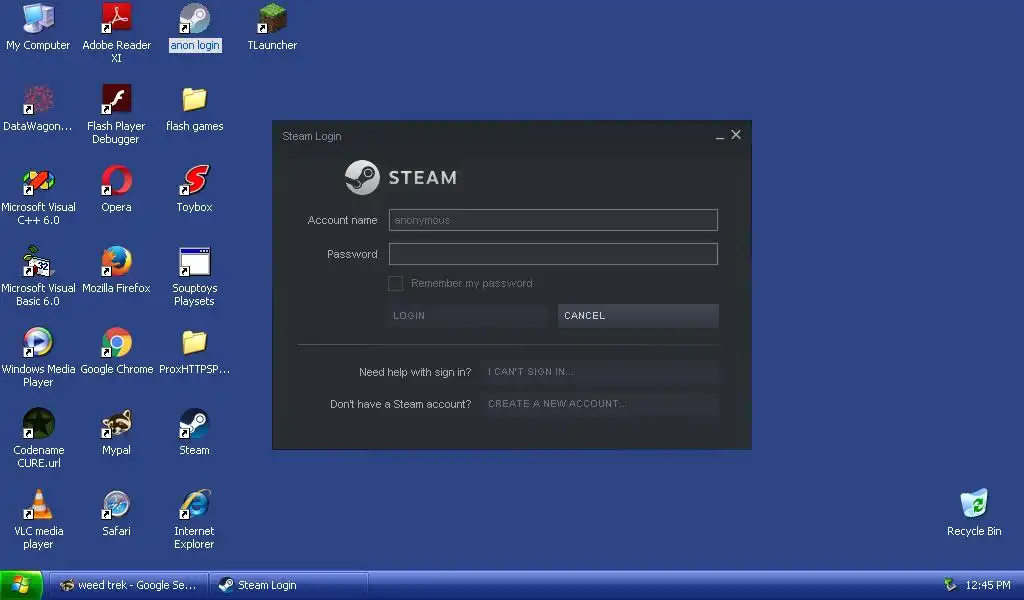Select the Adobe Reader XI shortcut
Image resolution: width=1024 pixels, height=600 pixels.
point(116,19)
